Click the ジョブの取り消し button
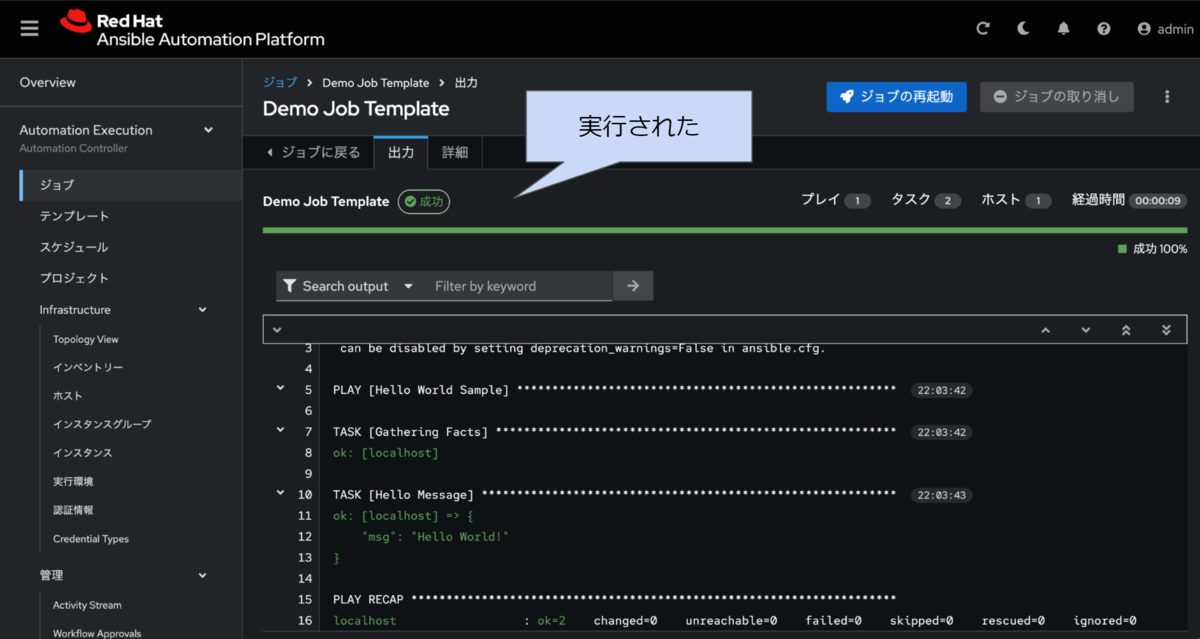The width and height of the screenshot is (1200, 639). [1057, 97]
